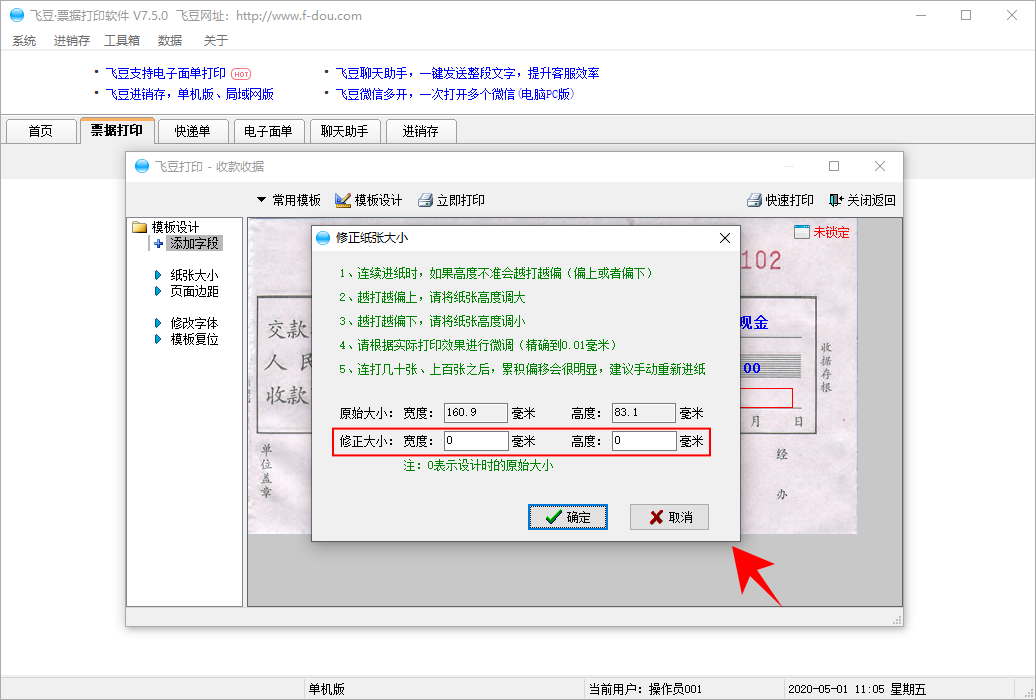This screenshot has width=1036, height=700.
Task: Open the 飞豆支持电子面单打印 link
Action: pos(166,73)
